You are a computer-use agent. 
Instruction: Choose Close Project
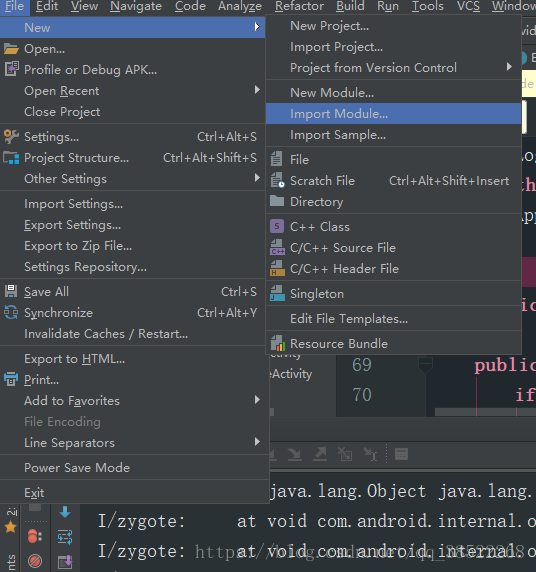coord(132,112)
